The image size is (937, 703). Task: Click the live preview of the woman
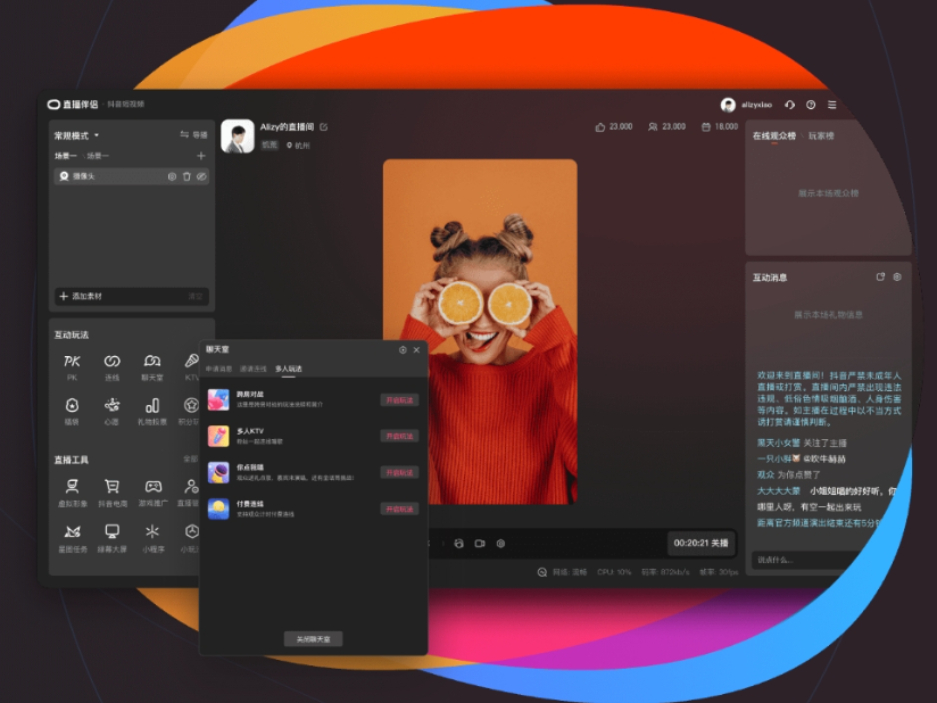(x=480, y=332)
